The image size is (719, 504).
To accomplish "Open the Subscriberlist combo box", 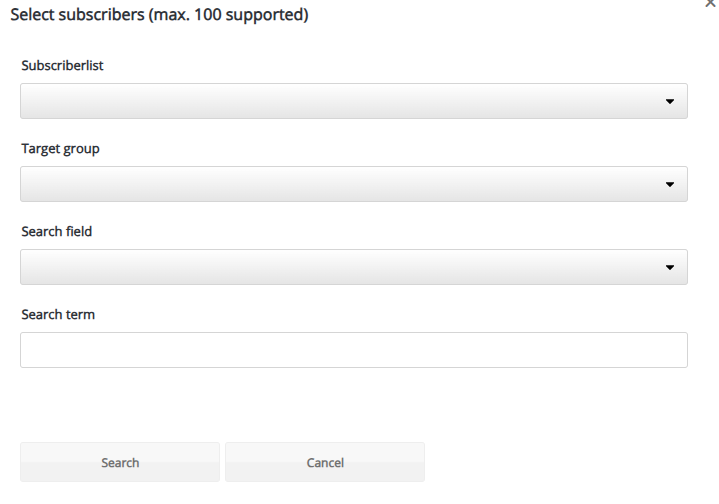I will coord(354,101).
